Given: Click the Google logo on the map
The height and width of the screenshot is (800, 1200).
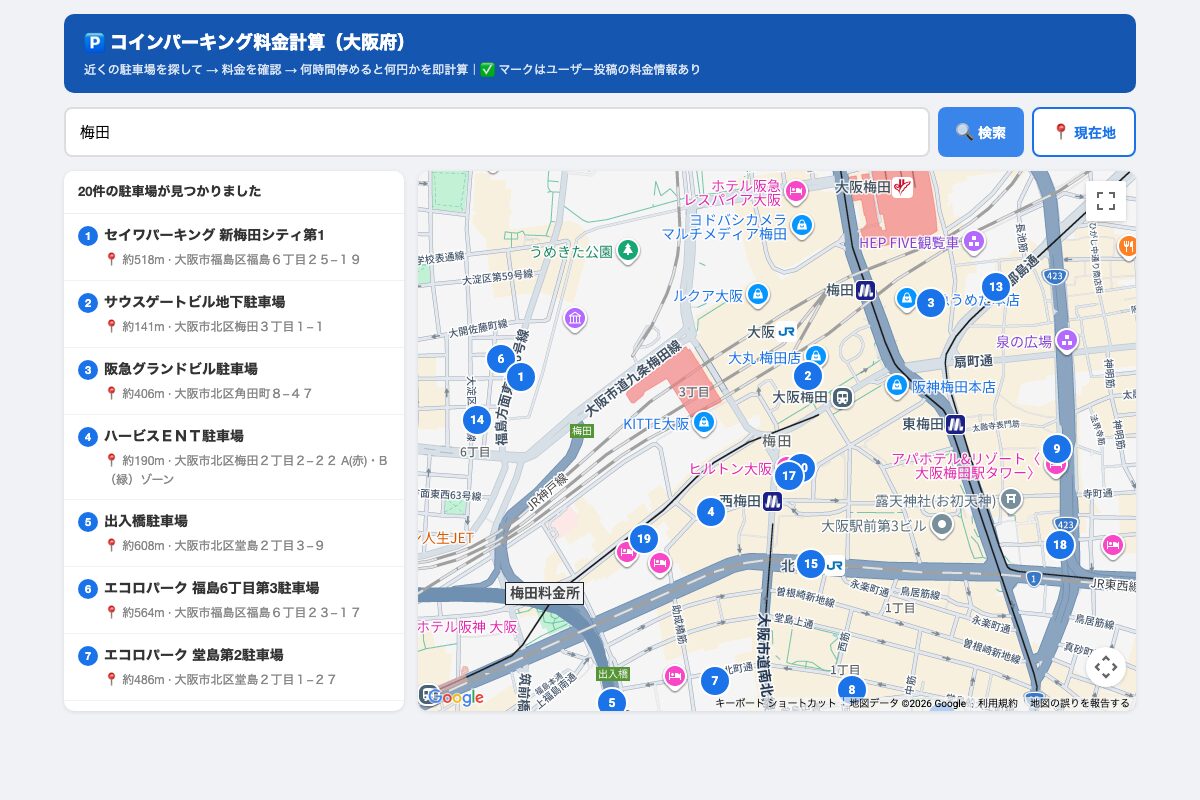Looking at the screenshot, I should [x=456, y=697].
